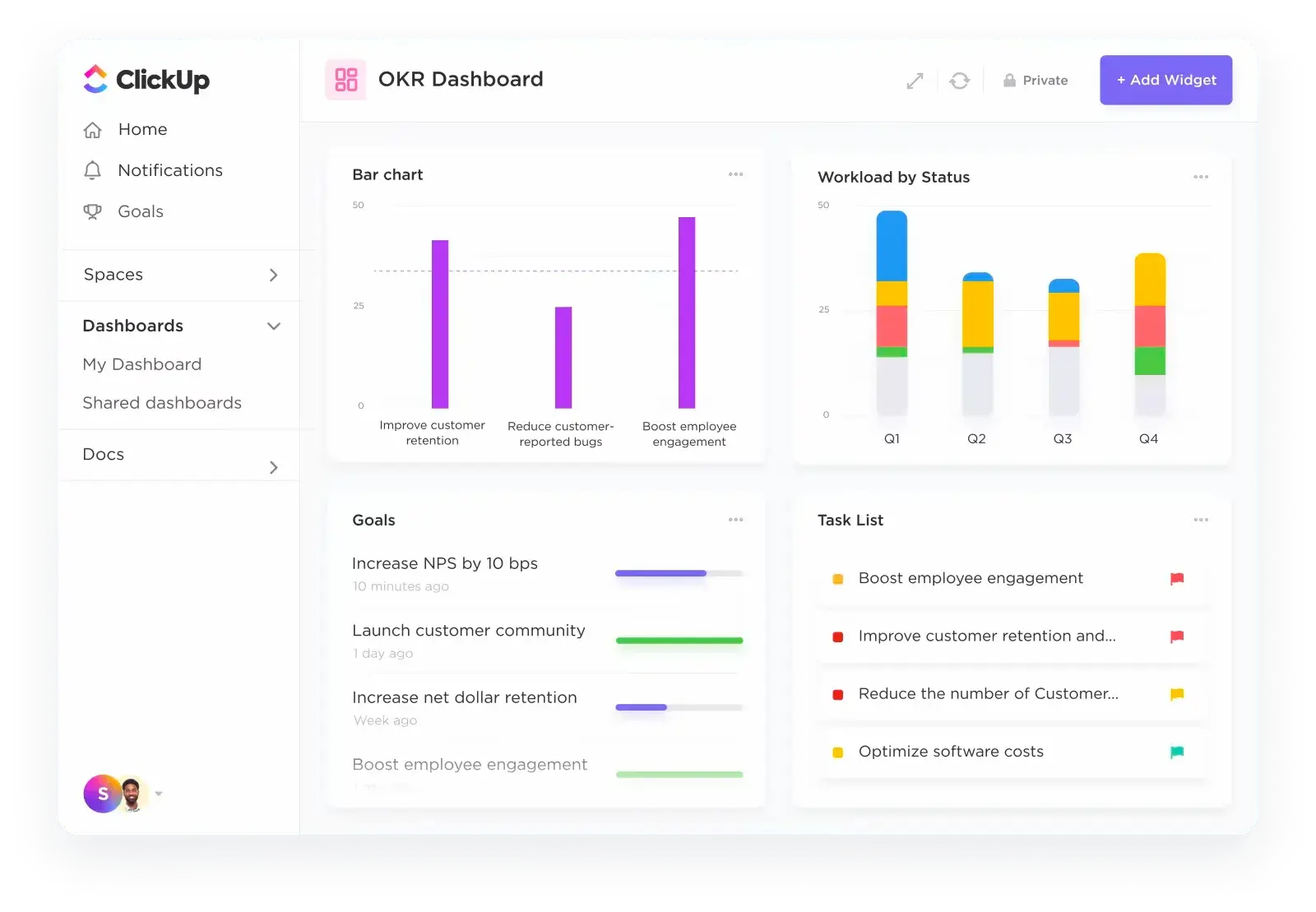
Task: Click the yellow status square on Optimize software costs
Action: (x=837, y=752)
